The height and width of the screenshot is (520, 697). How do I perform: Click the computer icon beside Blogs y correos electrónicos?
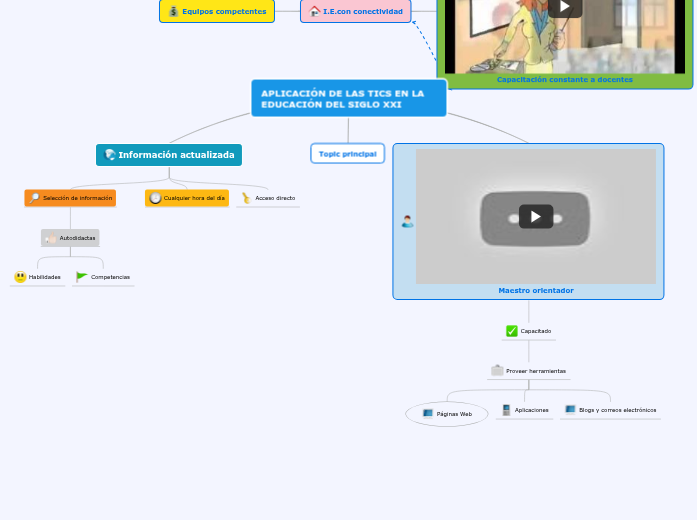[570, 410]
